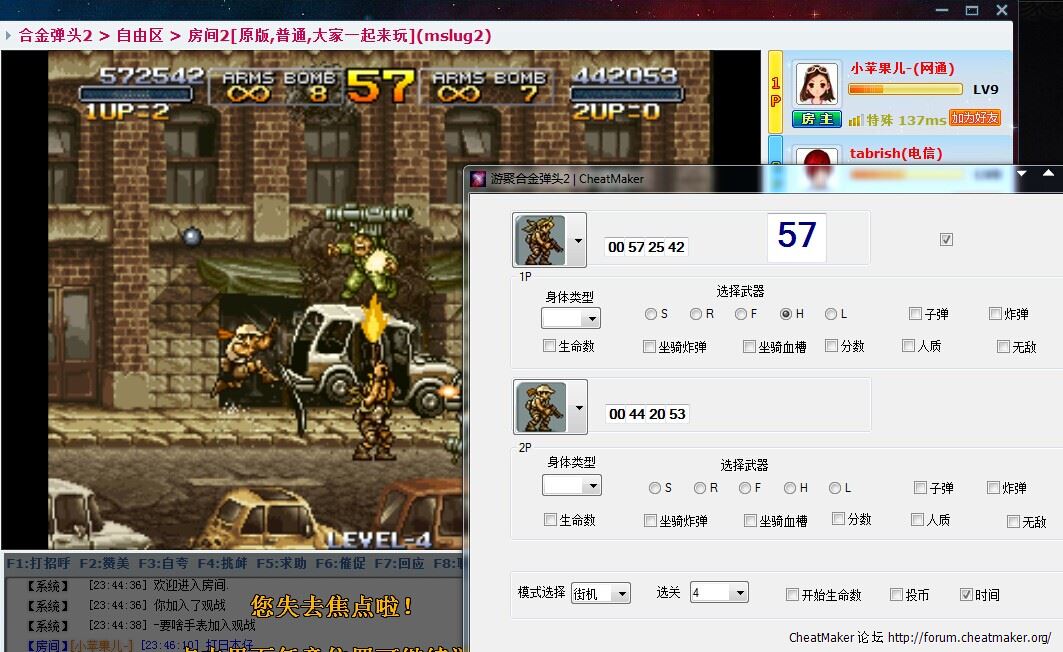
Task: Click 自由区 in the breadcrumb
Action: click(140, 36)
